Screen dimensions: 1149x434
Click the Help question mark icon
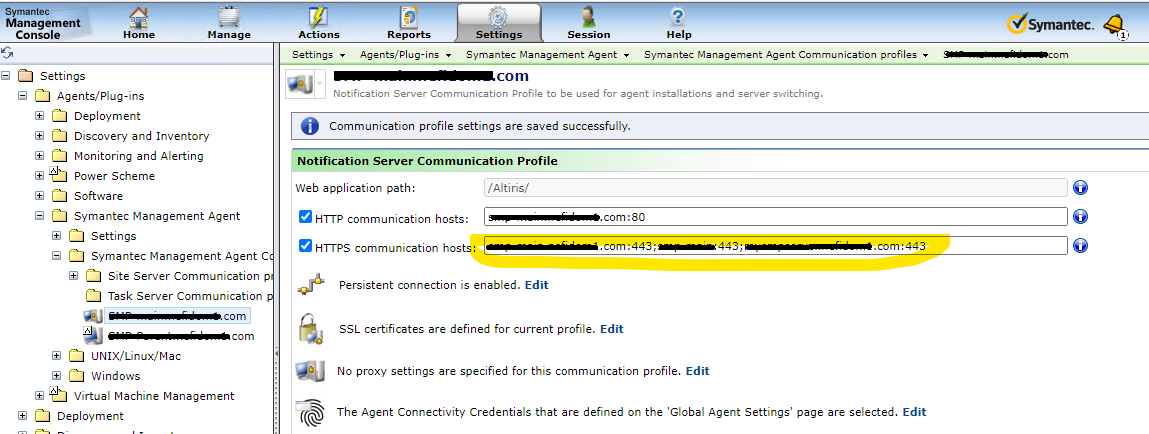(679, 18)
